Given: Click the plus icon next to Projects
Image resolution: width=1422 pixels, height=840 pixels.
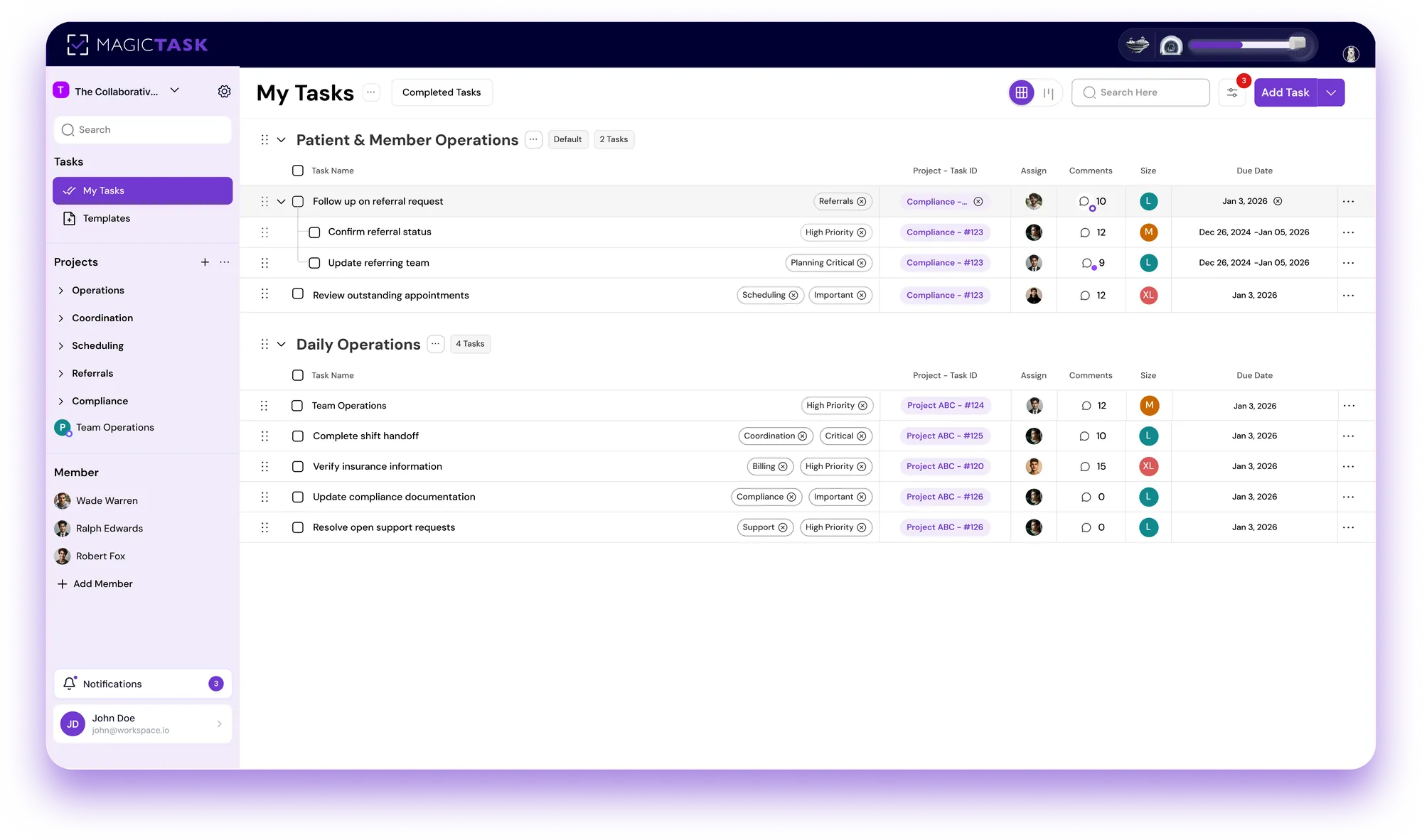Looking at the screenshot, I should 205,262.
